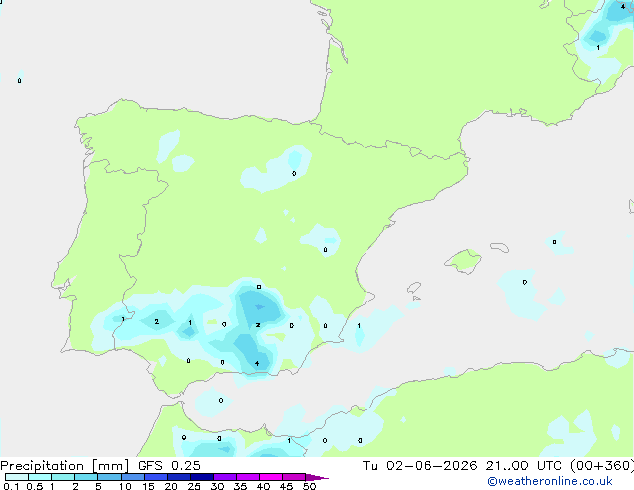This screenshot has height=490, width=634.
Task: Click the "10" legend scale label
Action: point(125,486)
